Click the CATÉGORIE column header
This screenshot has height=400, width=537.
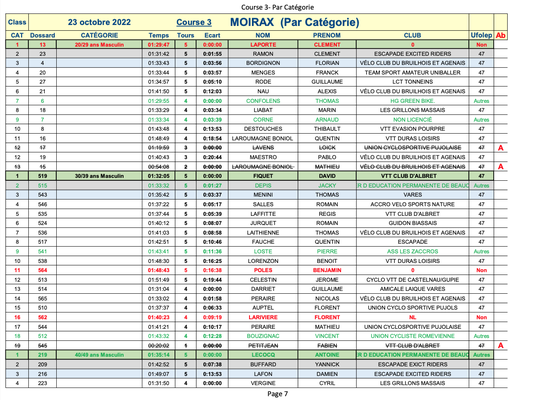(99, 35)
